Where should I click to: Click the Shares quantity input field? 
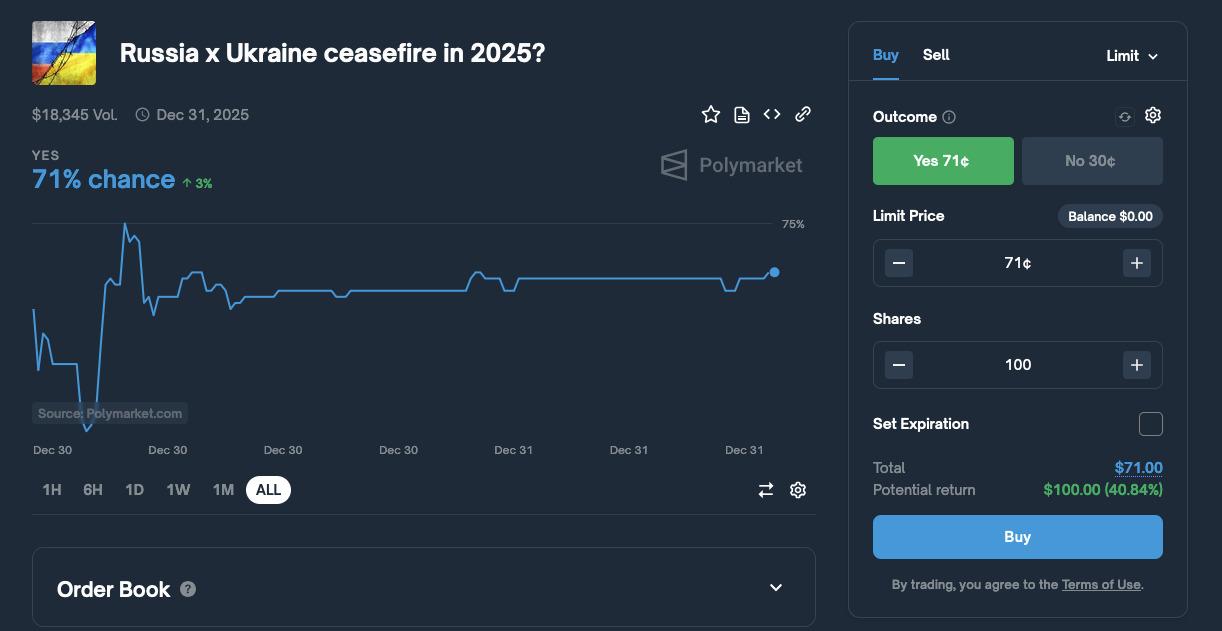(1018, 365)
